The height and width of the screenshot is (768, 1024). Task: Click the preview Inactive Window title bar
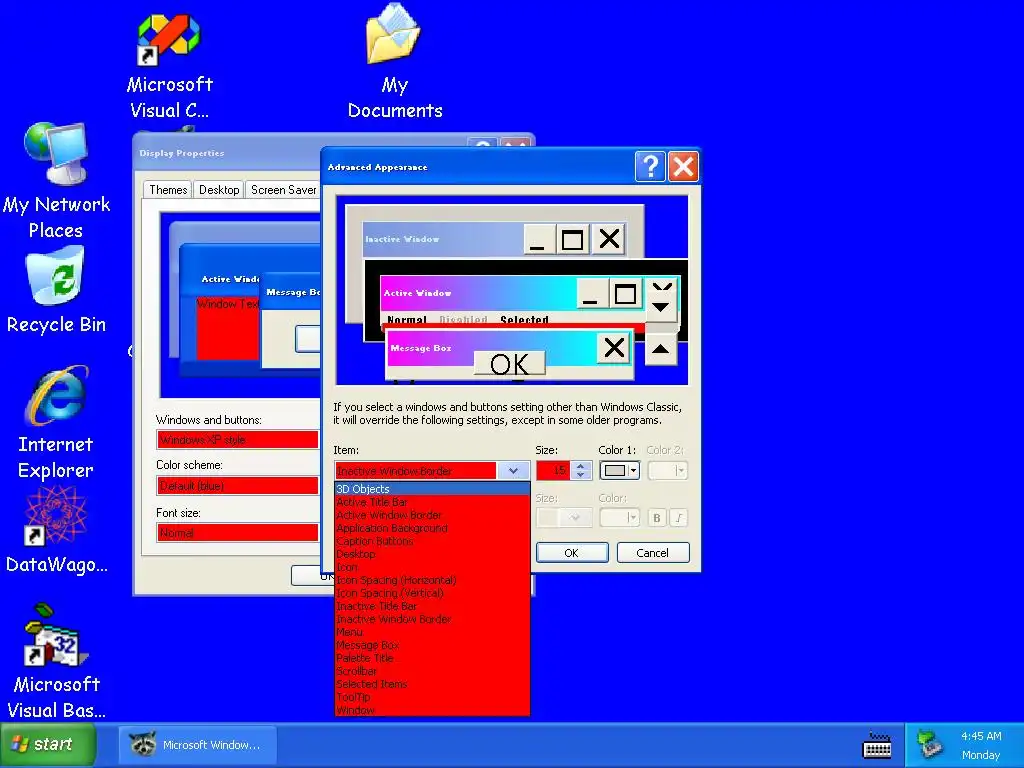pos(443,239)
